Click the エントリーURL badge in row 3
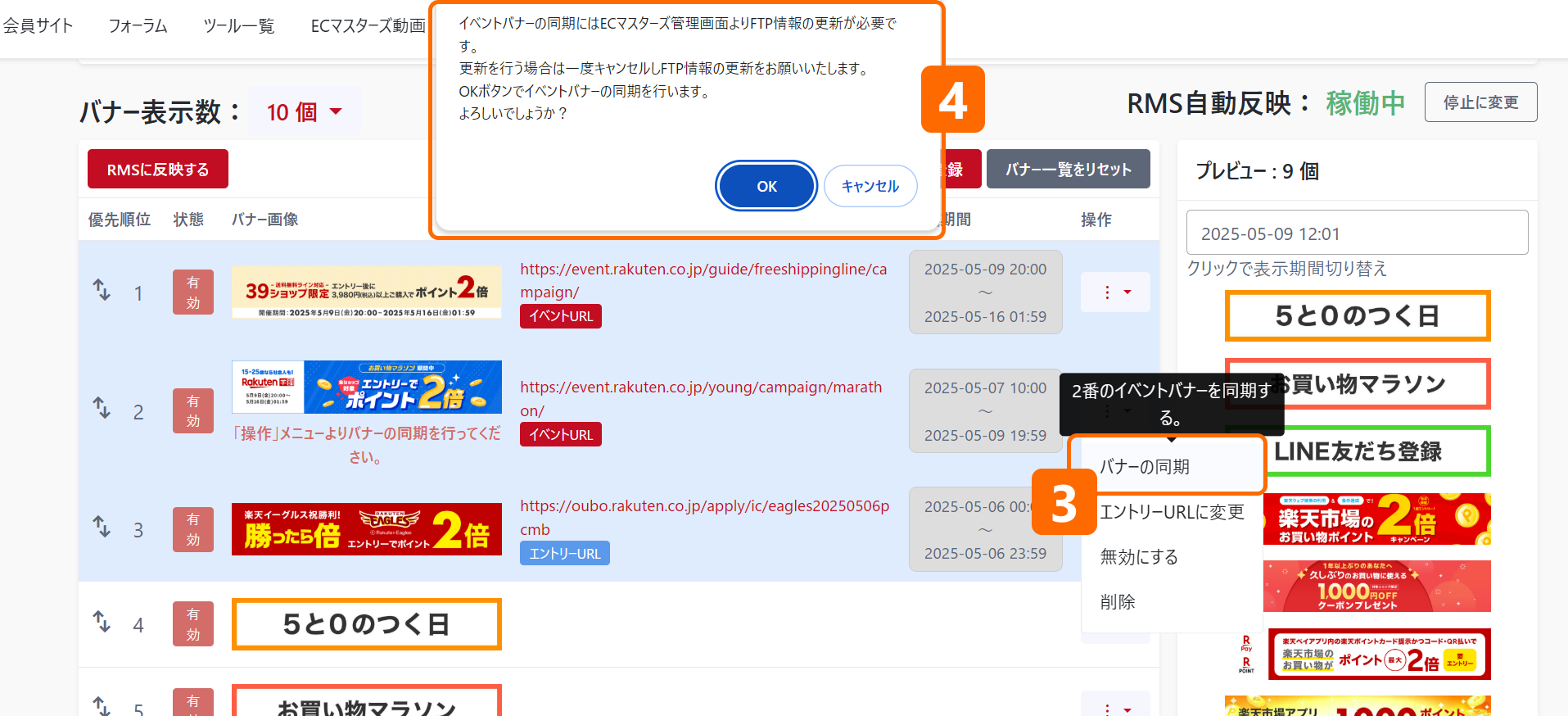Viewport: 1568px width, 716px height. pyautogui.click(x=565, y=553)
